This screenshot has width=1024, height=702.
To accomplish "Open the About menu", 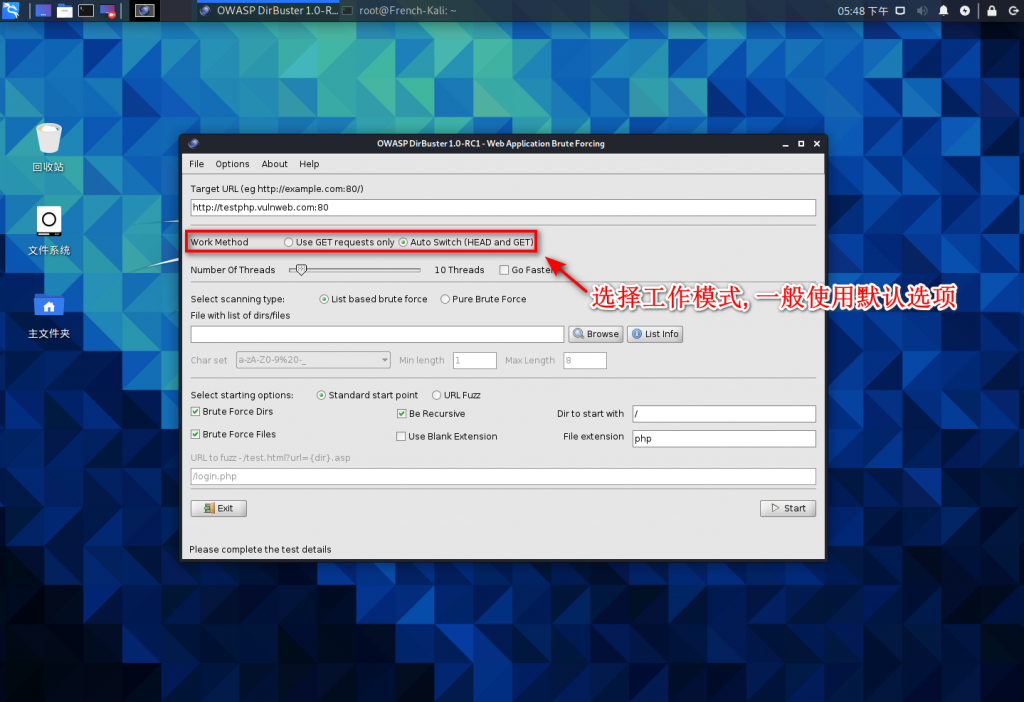I will 274,164.
